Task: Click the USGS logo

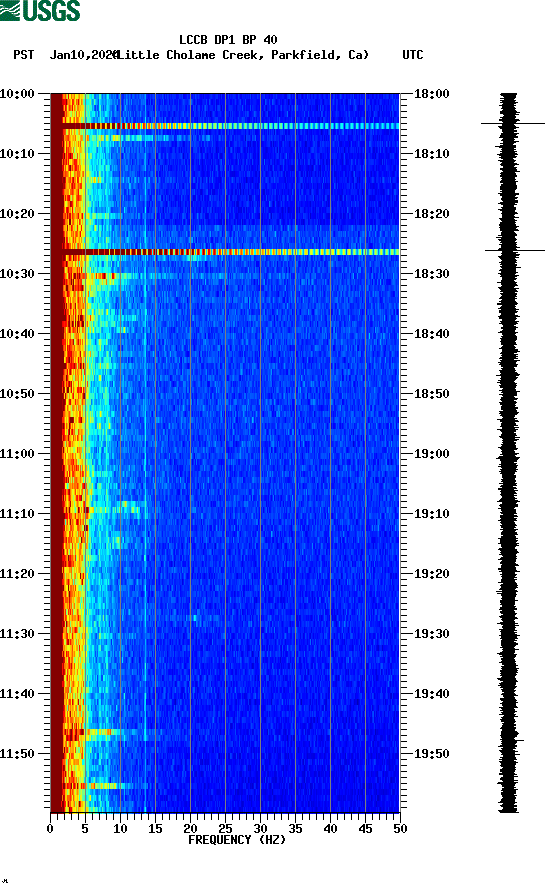Action: pos(40,11)
